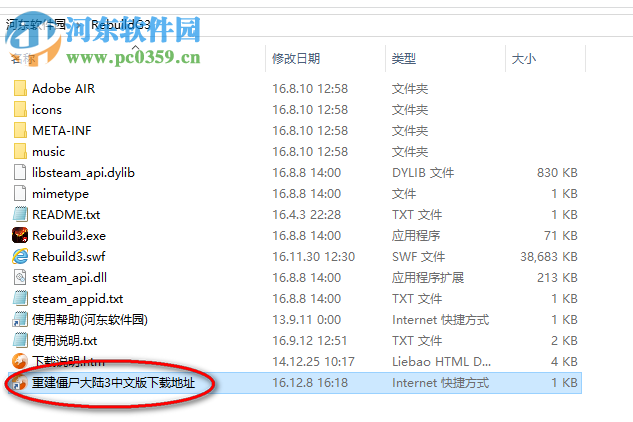
Task: Select the 重建僵尸大陆3中文版下载地址 file name
Action: pos(113,382)
